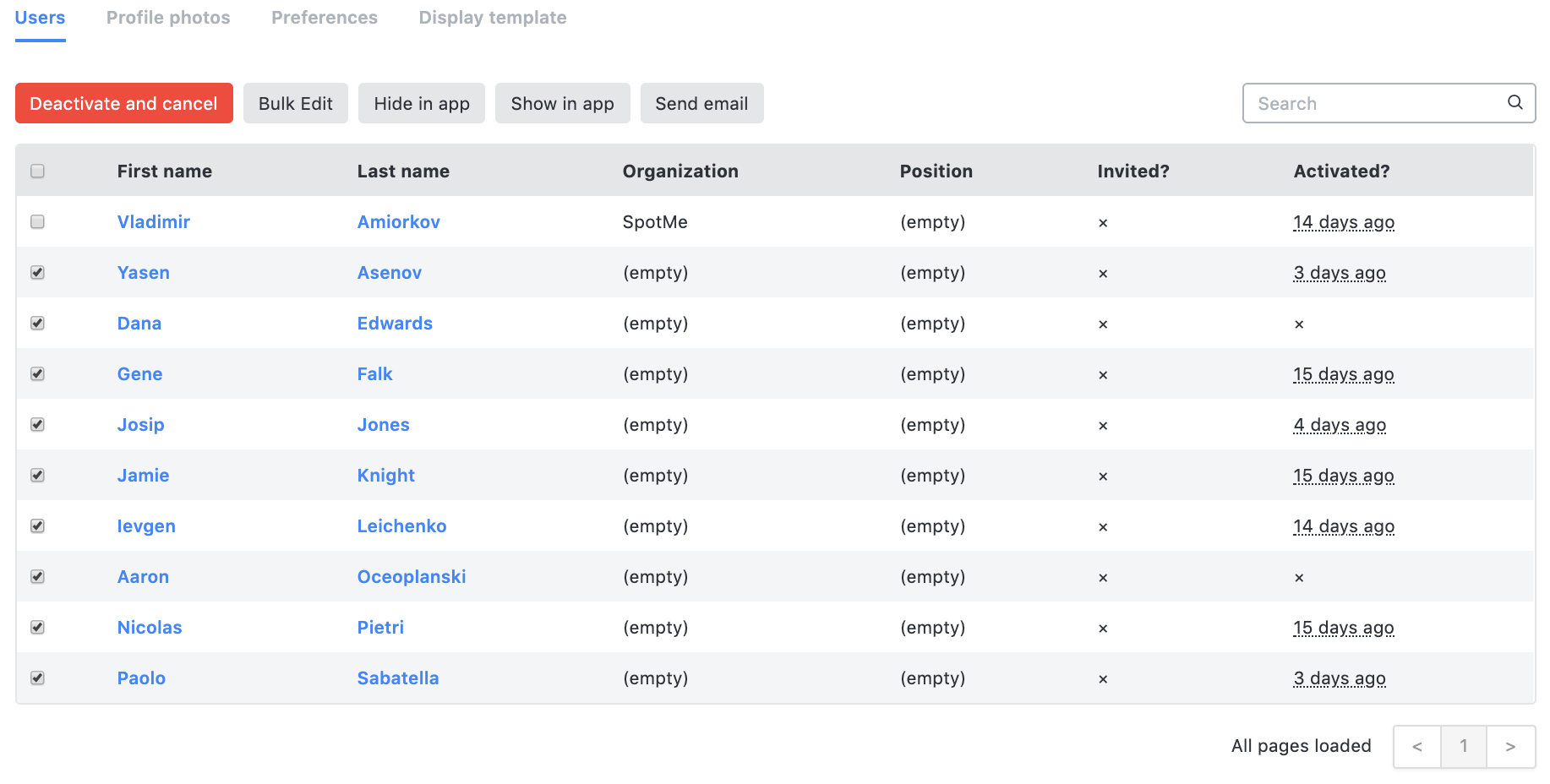Click Deactivate and cancel button
1550x784 pixels.
(x=124, y=103)
